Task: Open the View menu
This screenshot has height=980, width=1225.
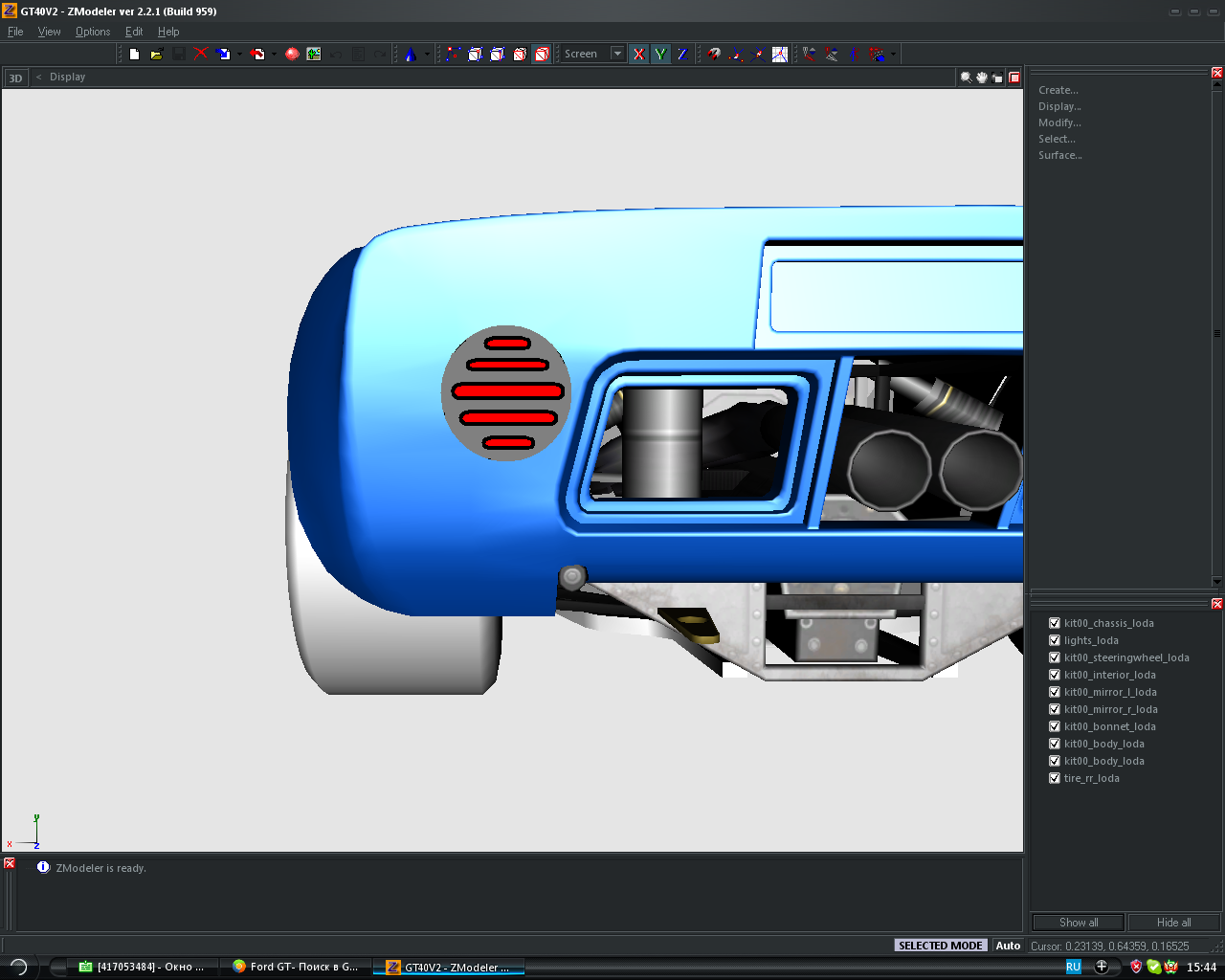Action: pyautogui.click(x=49, y=32)
